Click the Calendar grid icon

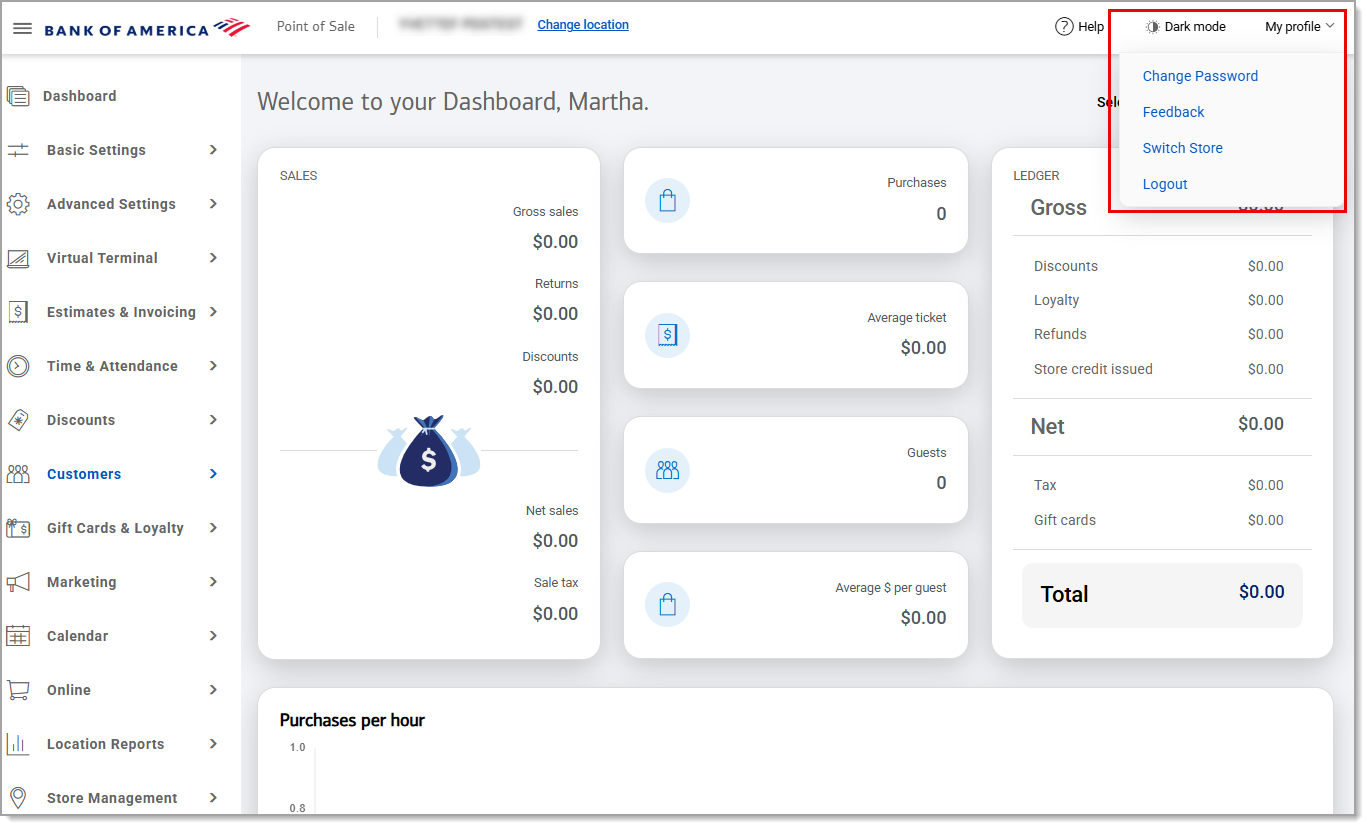pyautogui.click(x=18, y=636)
